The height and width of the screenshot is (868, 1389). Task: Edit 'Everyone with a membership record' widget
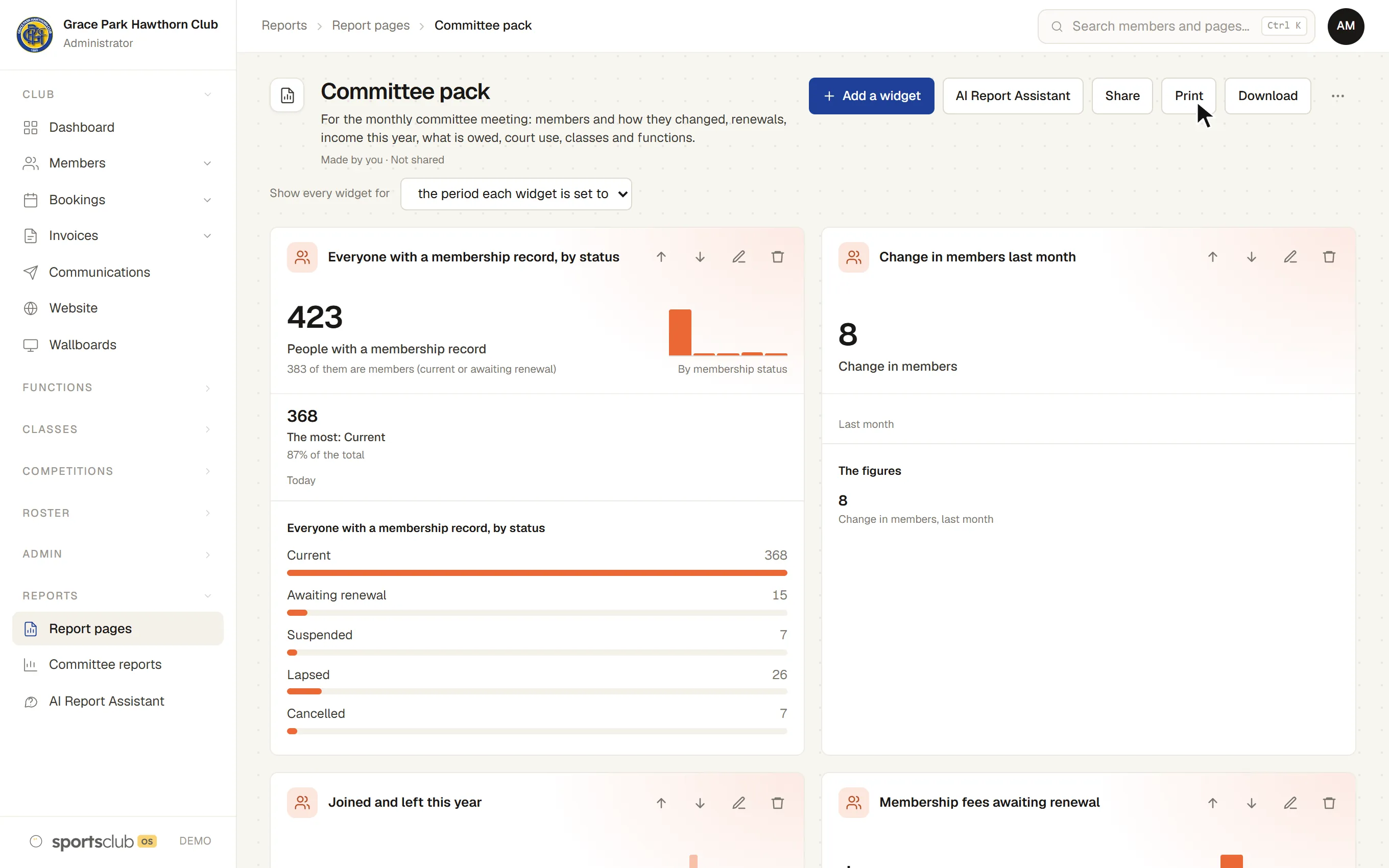(739, 257)
